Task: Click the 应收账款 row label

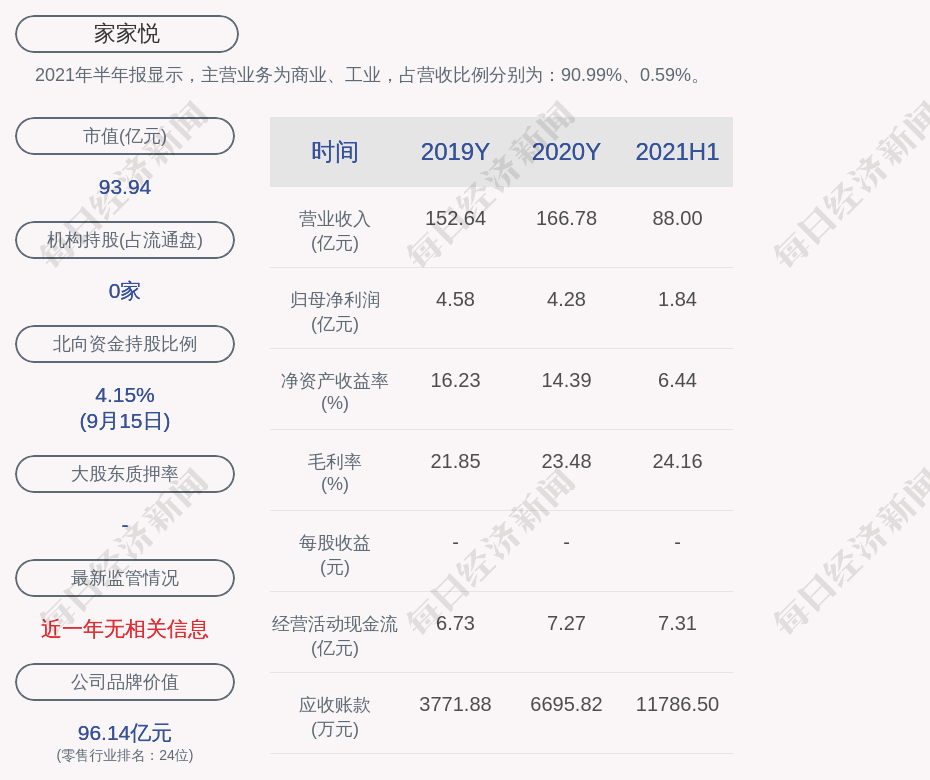Action: click(x=335, y=717)
